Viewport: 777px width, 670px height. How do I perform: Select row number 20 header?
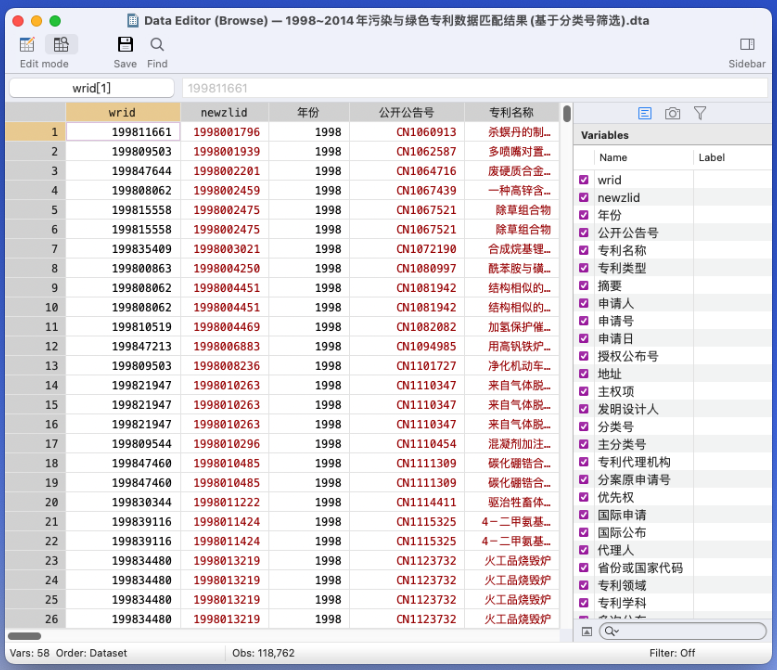pos(36,502)
